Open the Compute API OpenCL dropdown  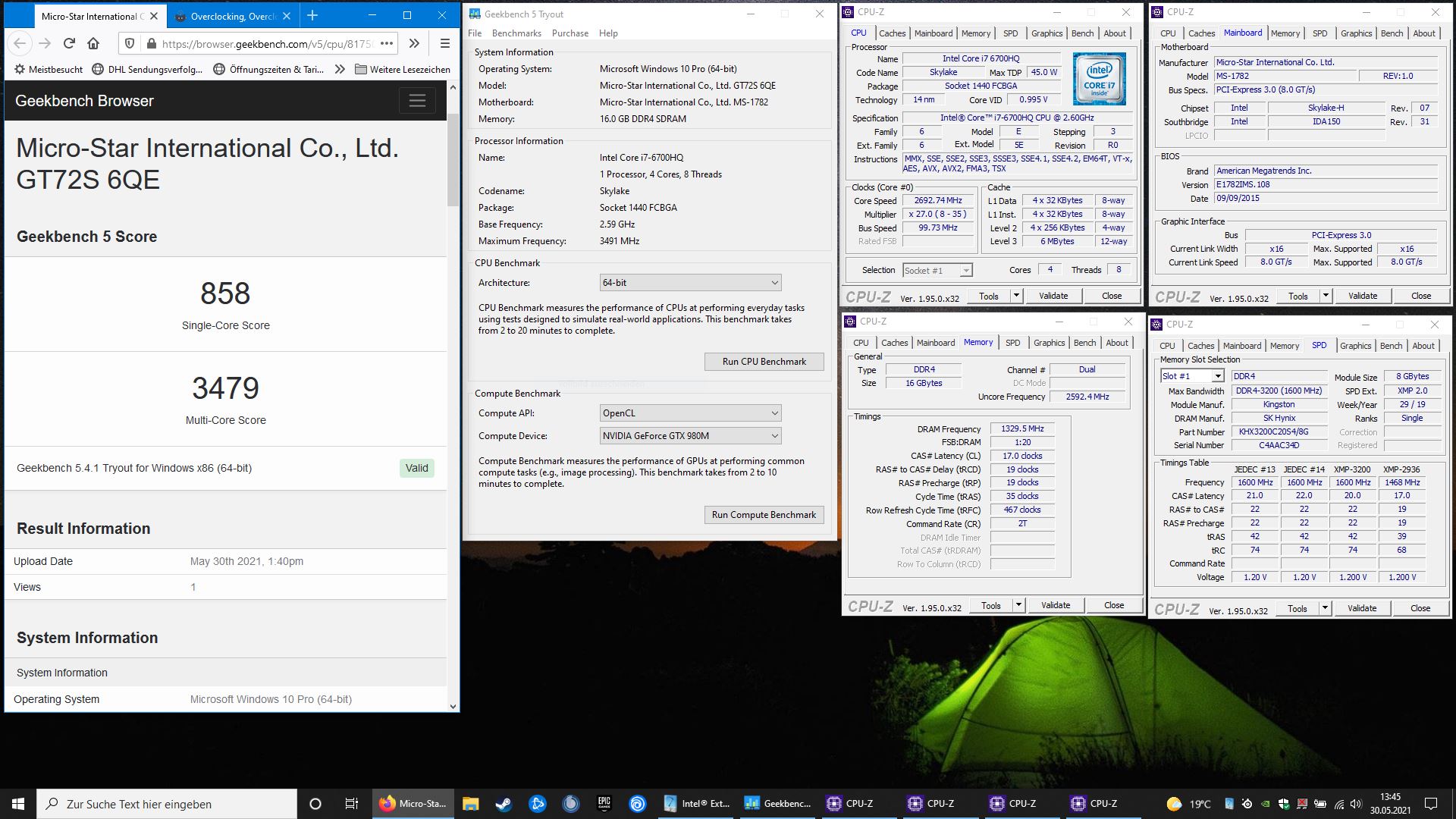point(690,413)
